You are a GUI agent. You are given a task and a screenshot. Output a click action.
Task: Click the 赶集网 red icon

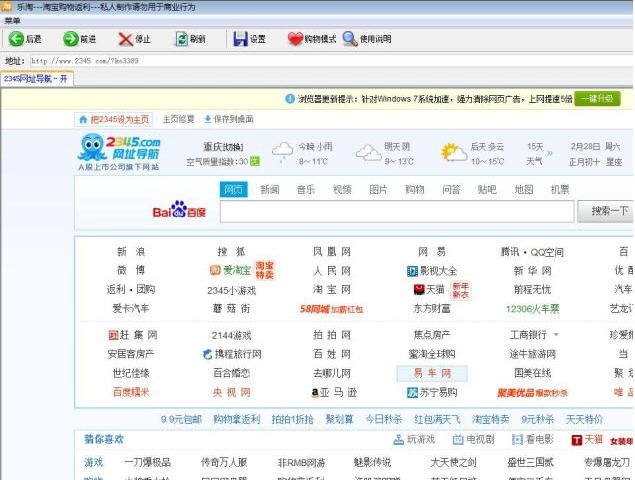[x=113, y=335]
